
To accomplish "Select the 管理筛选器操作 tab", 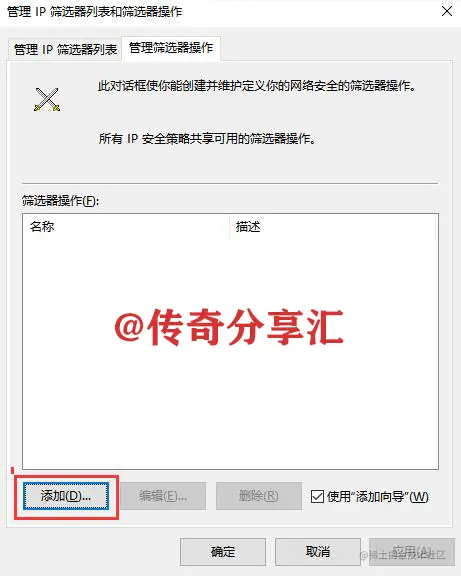I will [x=171, y=48].
